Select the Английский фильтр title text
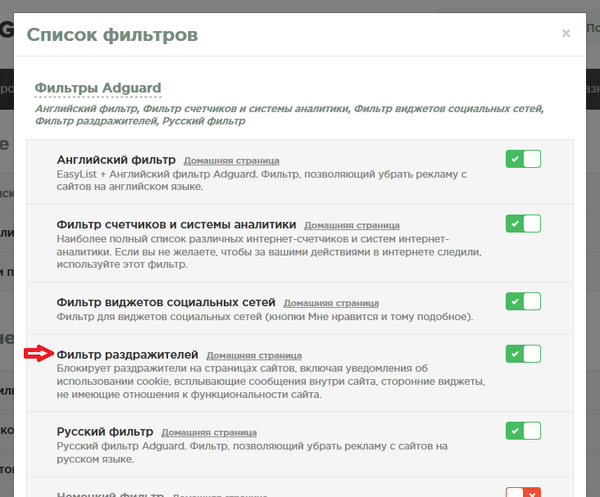The image size is (600, 497). pyautogui.click(x=116, y=160)
